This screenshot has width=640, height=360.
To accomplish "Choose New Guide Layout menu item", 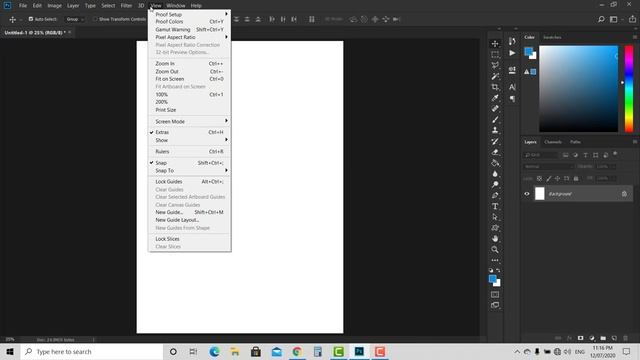I will [x=189, y=220].
